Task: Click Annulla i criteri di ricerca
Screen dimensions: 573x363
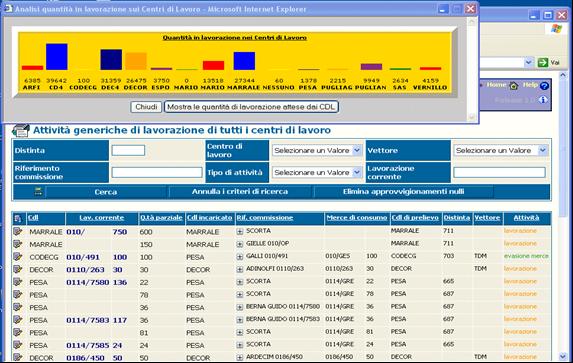Action: click(240, 192)
